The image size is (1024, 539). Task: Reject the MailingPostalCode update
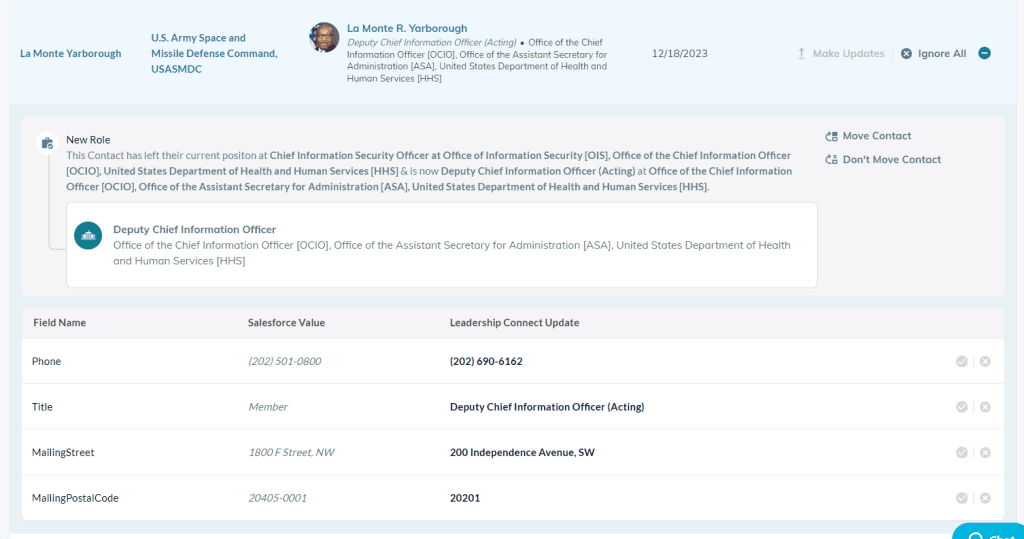pos(985,498)
